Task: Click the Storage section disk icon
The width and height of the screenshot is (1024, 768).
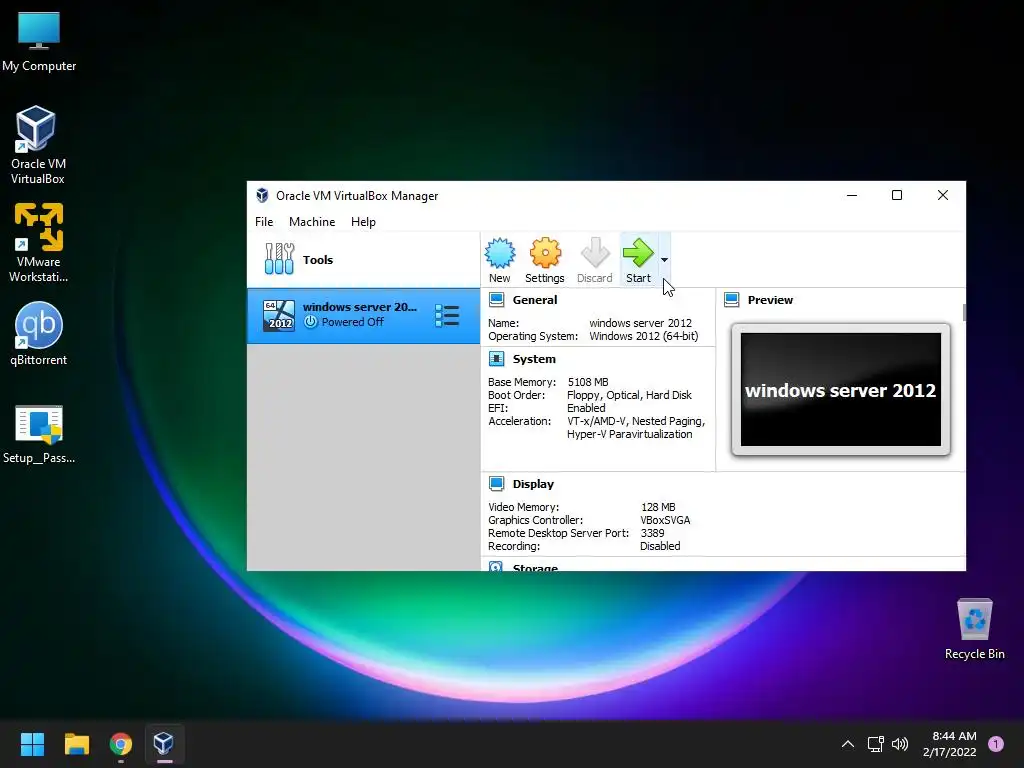Action: 496,566
